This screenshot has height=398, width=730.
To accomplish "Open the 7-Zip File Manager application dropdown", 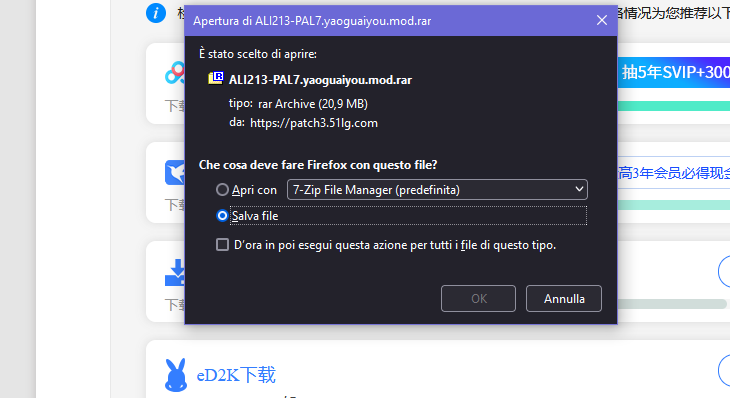I will [437, 190].
